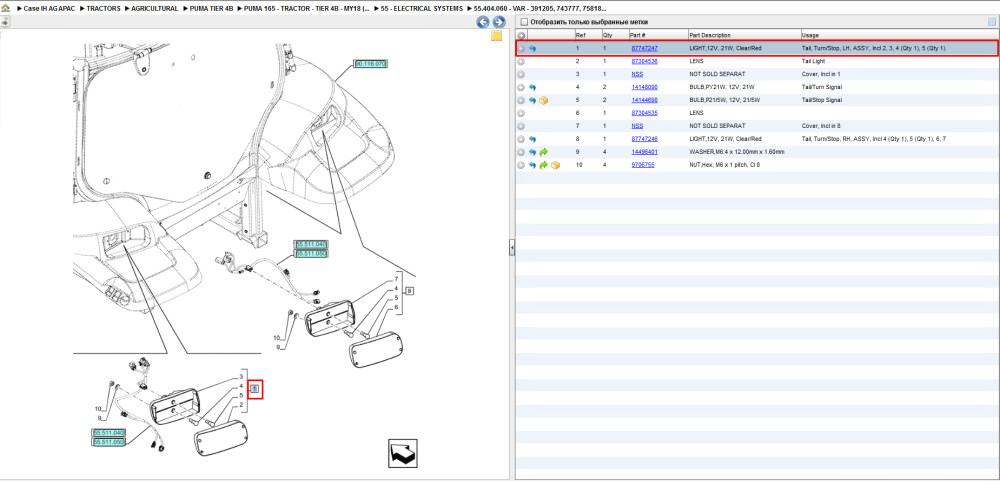Open the next figure with the forward arrow
Screen dimensions: 1000x481
[x=499, y=22]
